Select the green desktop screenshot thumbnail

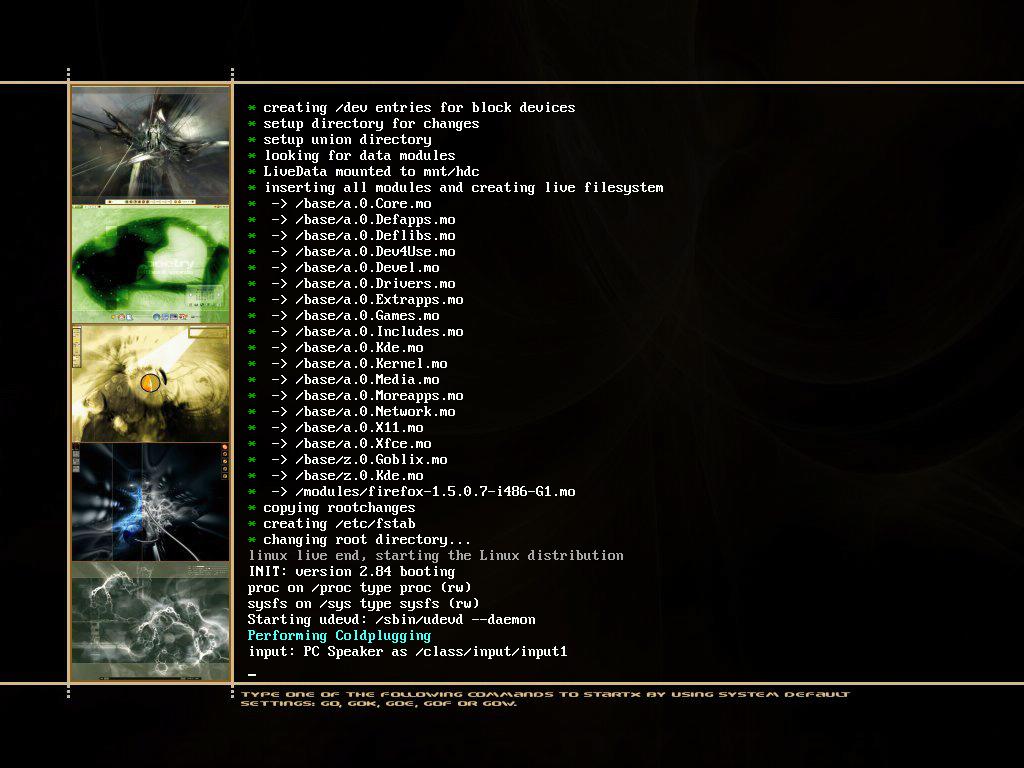(151, 264)
